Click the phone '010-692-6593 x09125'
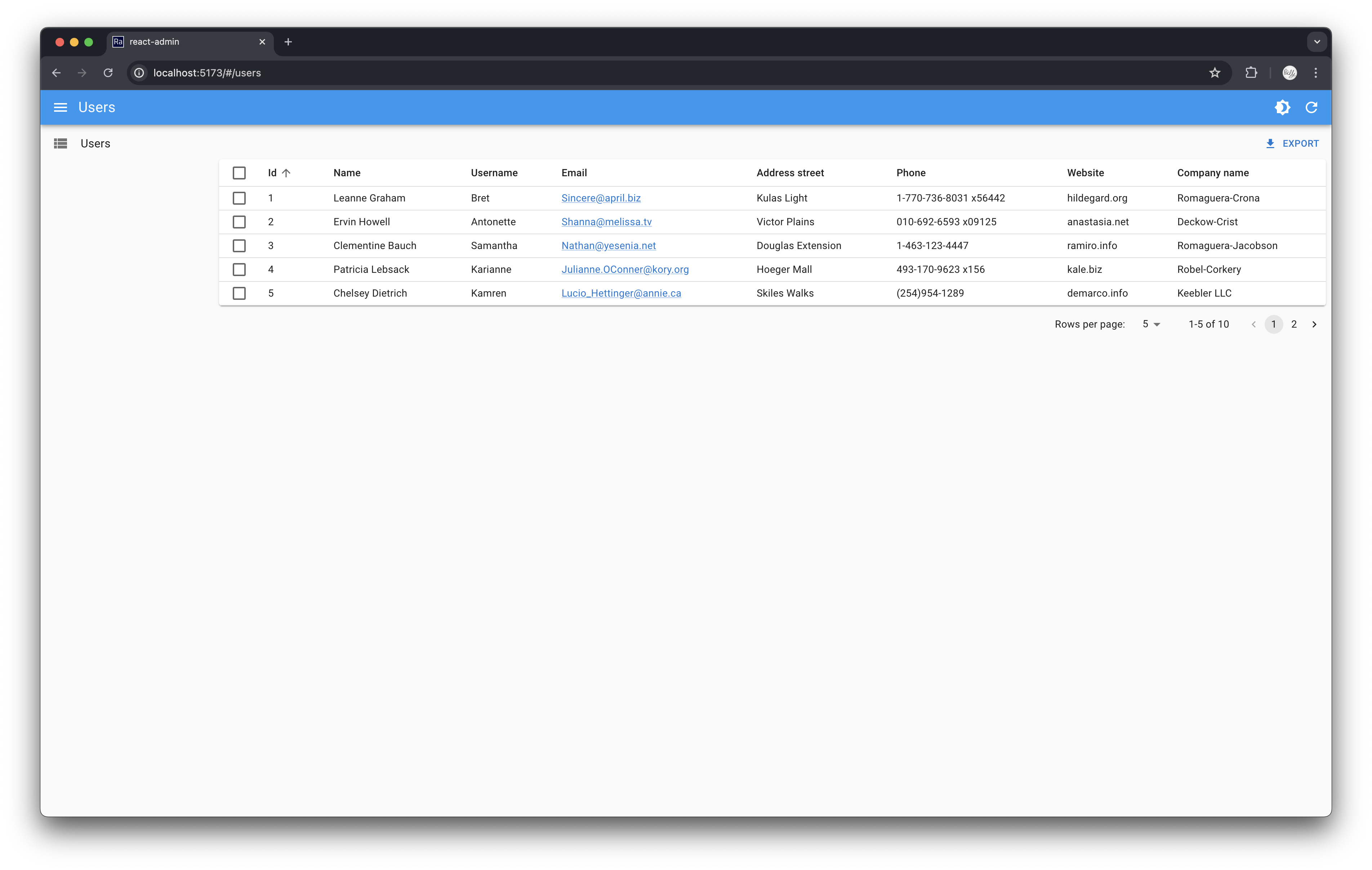The image size is (1372, 870). tap(946, 222)
